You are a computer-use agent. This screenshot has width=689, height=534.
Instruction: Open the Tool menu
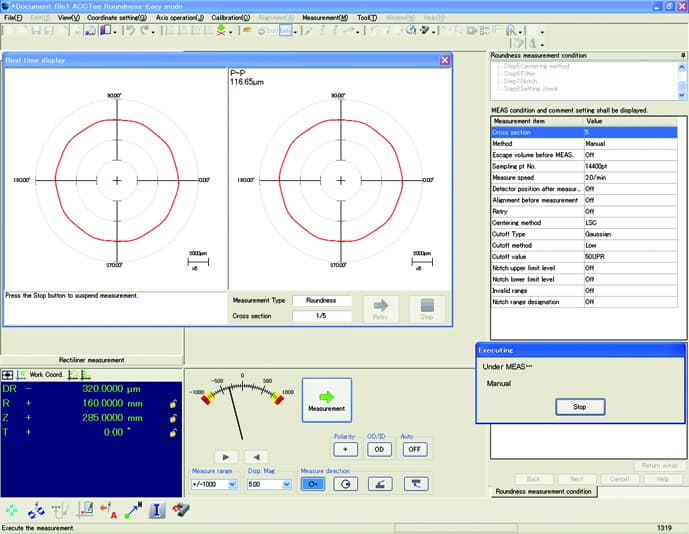tap(367, 18)
